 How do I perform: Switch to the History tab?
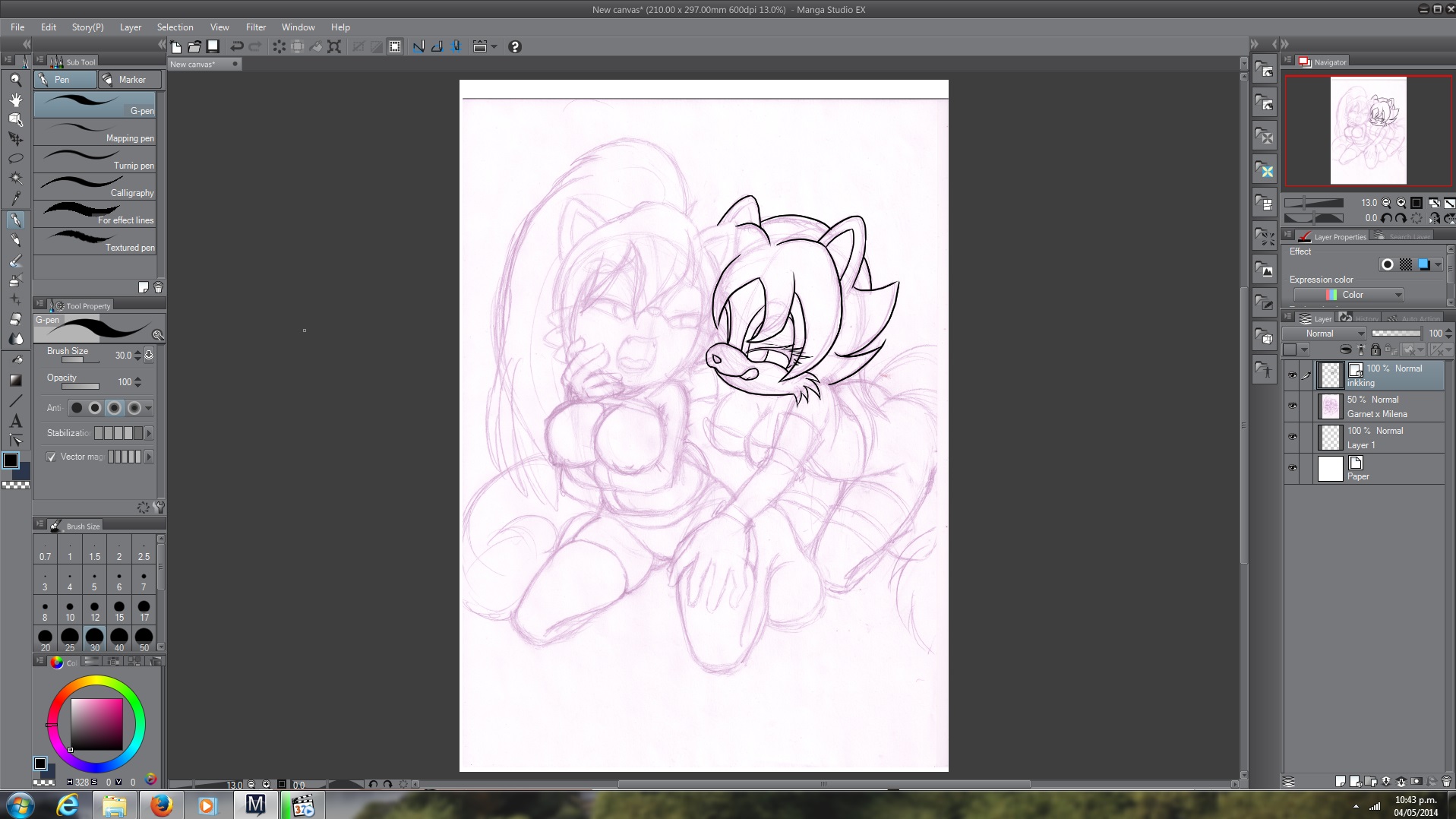[x=1360, y=318]
